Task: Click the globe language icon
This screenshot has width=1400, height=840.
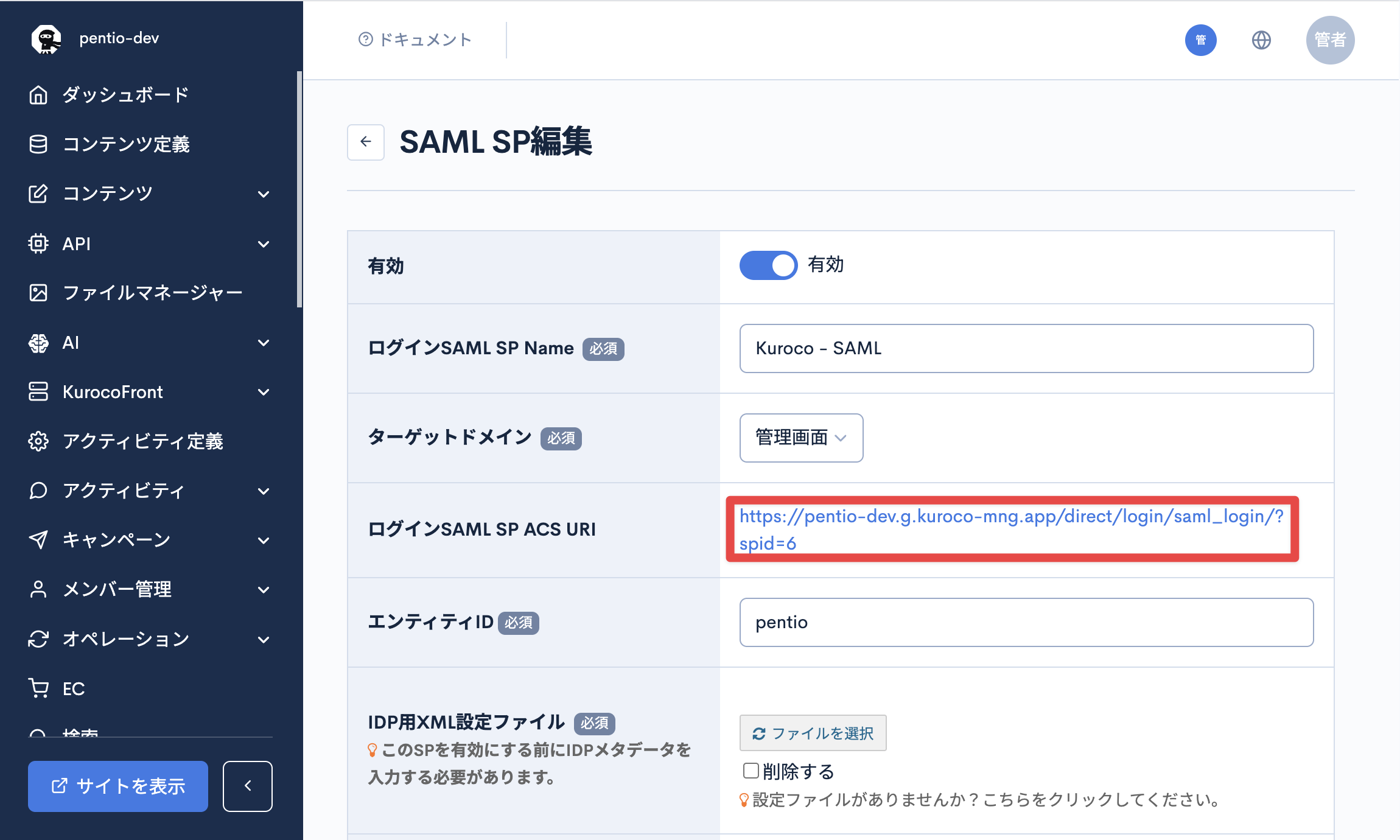Action: tap(1261, 40)
